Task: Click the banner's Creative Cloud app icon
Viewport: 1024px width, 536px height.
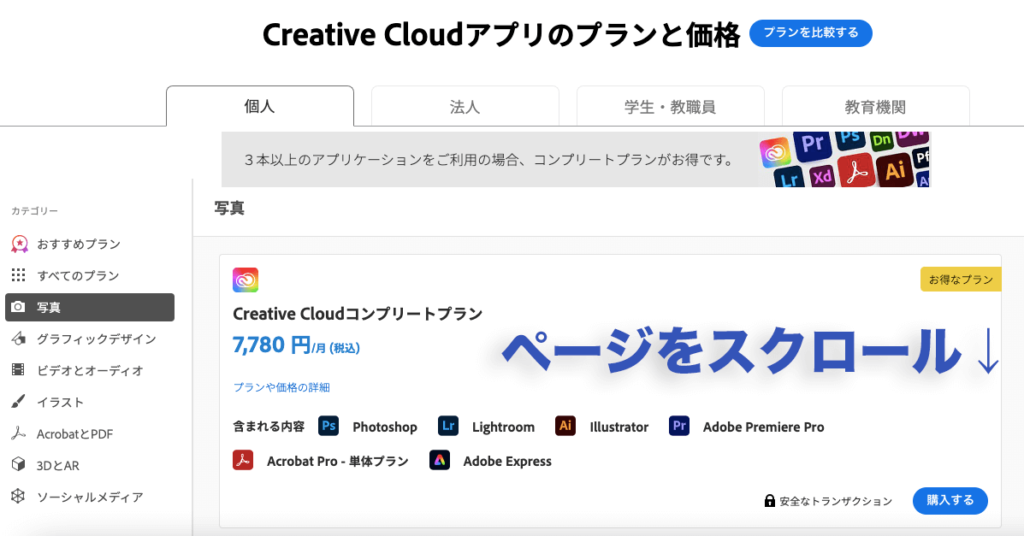Action: 776,153
